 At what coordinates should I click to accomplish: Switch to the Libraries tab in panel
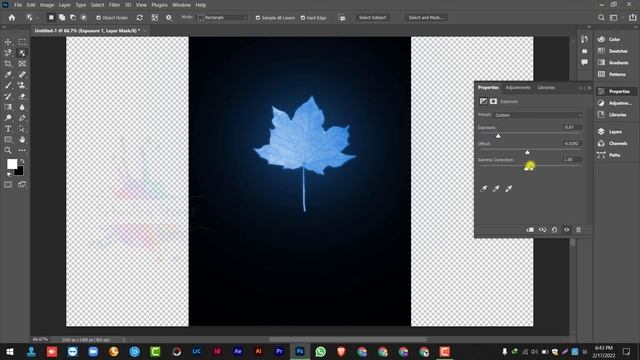pyautogui.click(x=546, y=87)
